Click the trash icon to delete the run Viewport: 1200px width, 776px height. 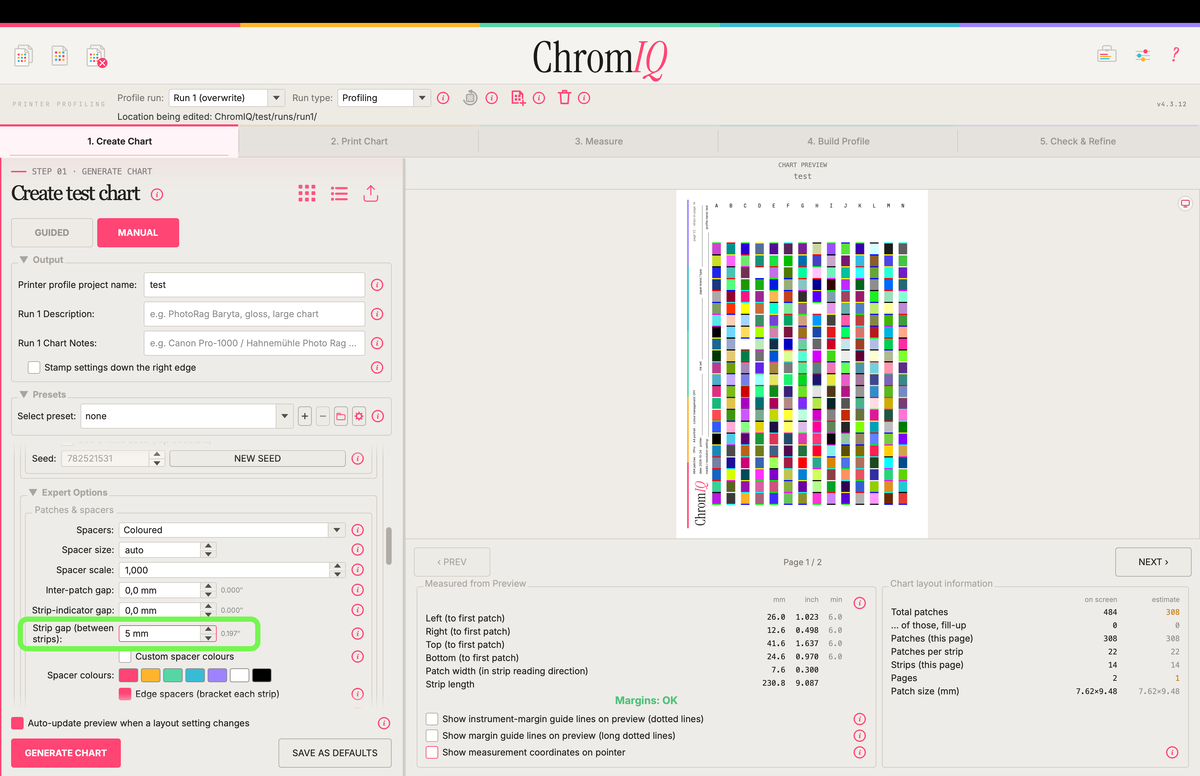point(564,98)
